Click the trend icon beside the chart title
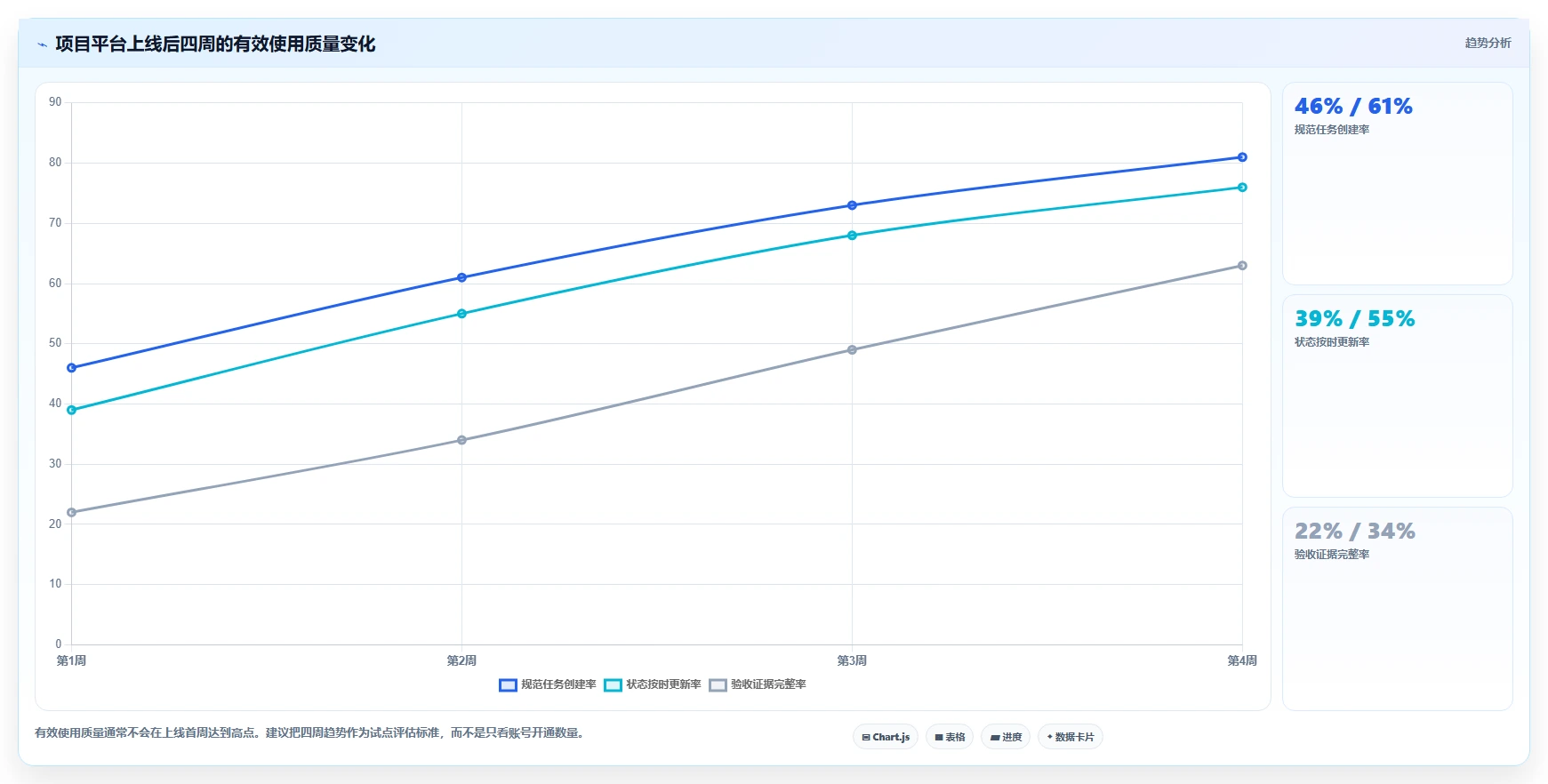 tap(42, 44)
